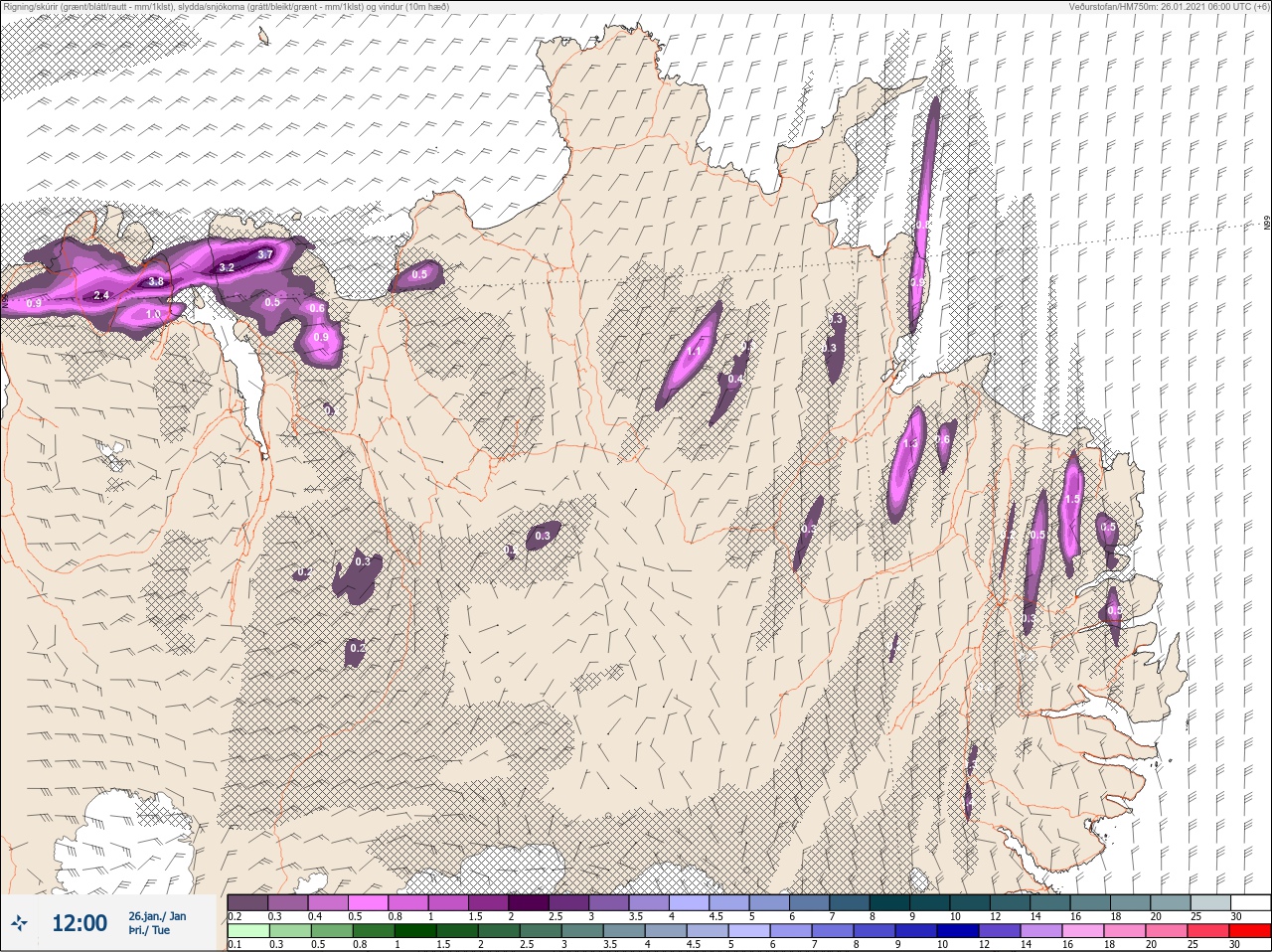This screenshot has width=1272, height=952.
Task: Select upper scale pink swatch starting at 0.5
Action: pos(369,902)
